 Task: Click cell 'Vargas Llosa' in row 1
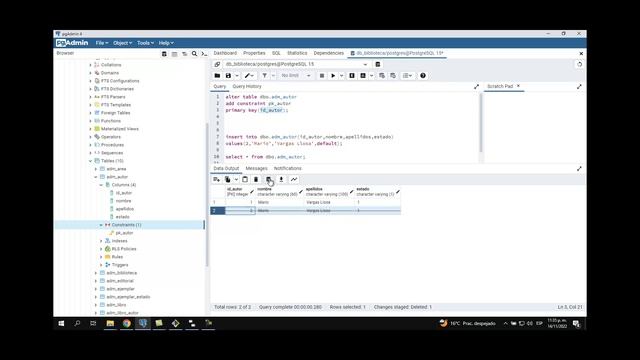tap(329, 202)
